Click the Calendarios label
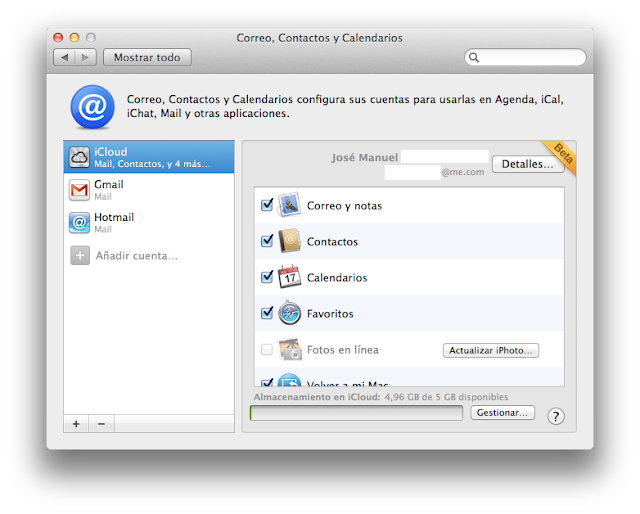This screenshot has width=640, height=514. pyautogui.click(x=337, y=278)
